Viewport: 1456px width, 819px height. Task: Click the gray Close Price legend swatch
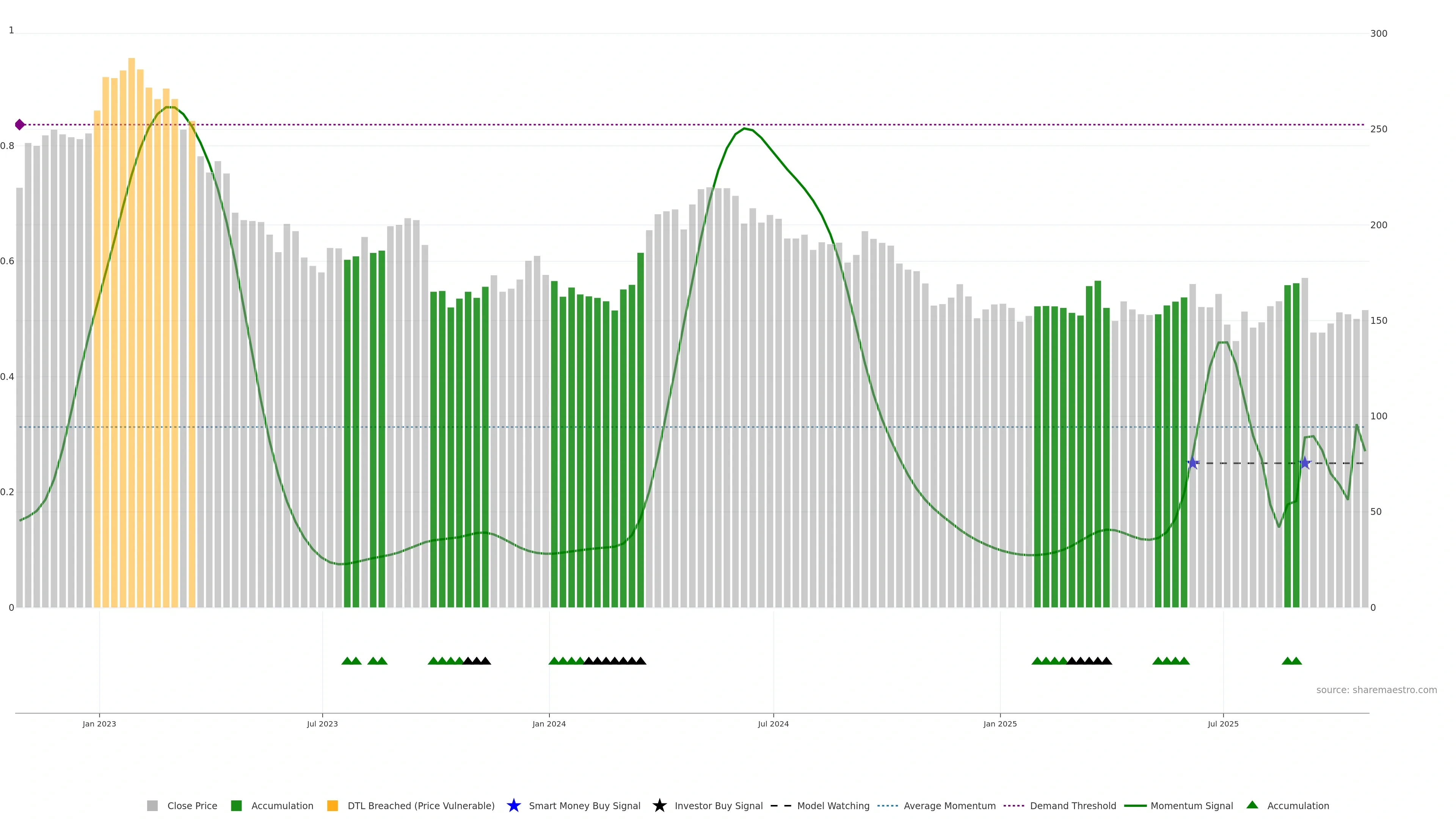tap(152, 805)
